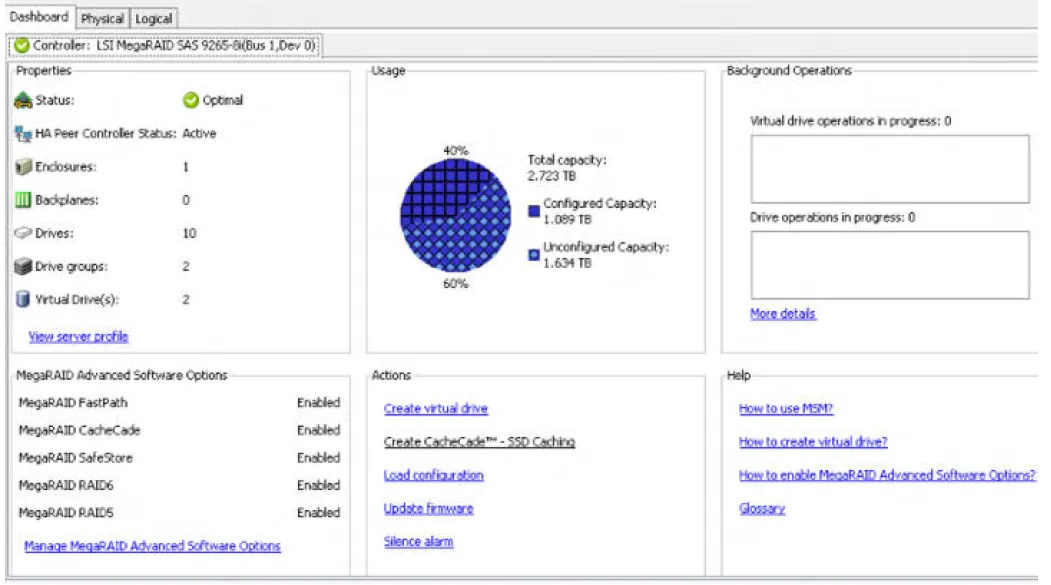Click the HA Peer Controller Status icon
The image size is (1051, 585).
click(24, 134)
